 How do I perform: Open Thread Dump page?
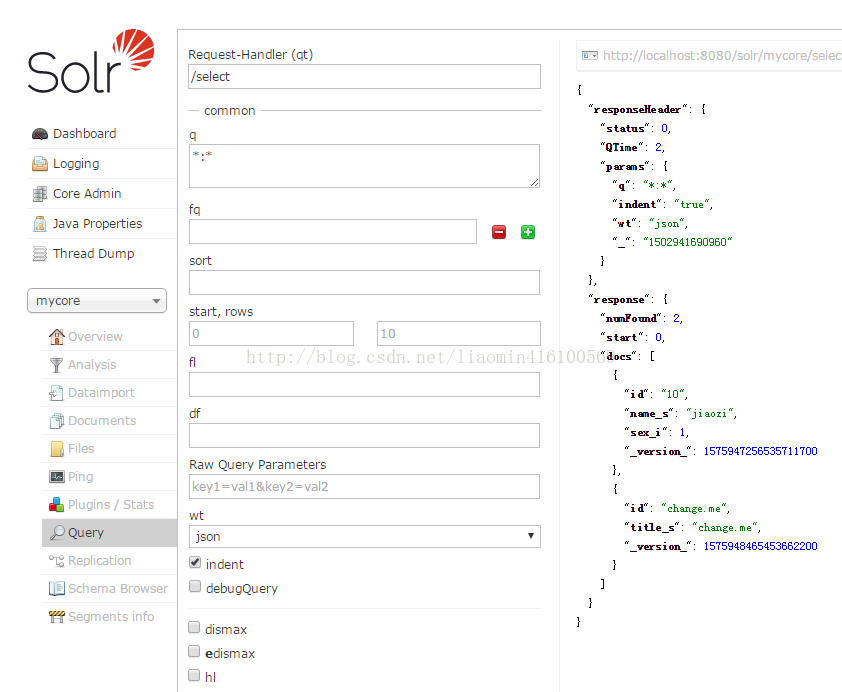point(93,253)
